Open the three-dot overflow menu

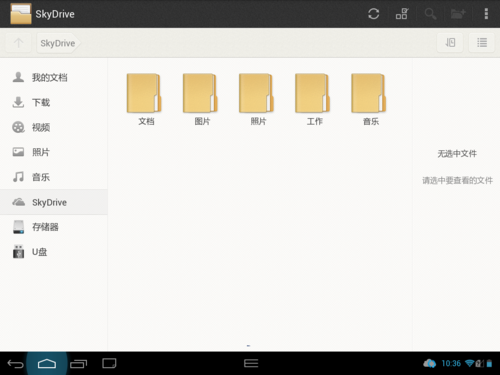pos(486,14)
